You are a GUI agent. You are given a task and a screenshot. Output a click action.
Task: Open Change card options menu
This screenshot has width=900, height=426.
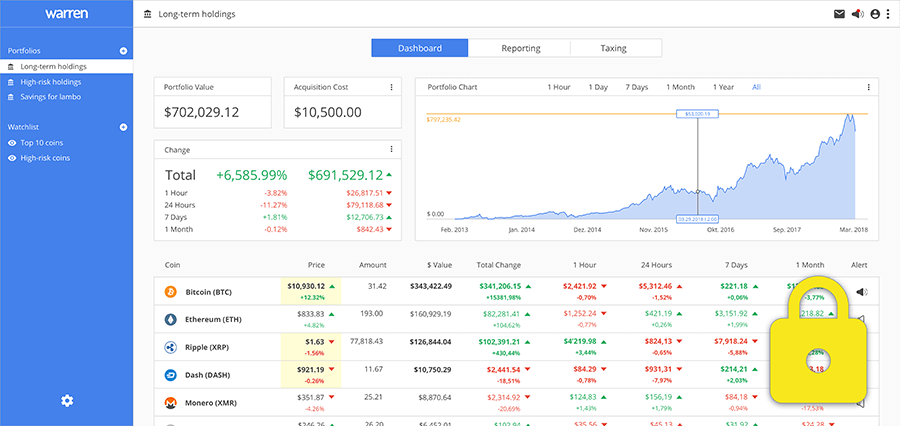click(x=391, y=149)
